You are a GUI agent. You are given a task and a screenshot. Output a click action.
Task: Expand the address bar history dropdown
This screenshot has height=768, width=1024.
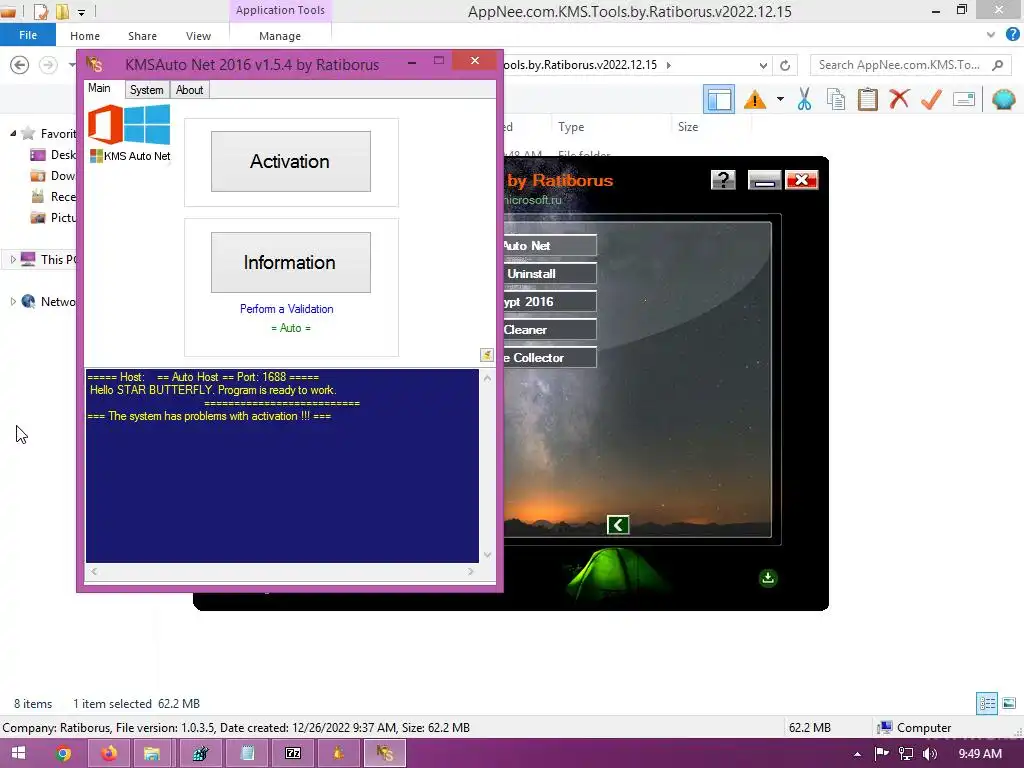pos(763,65)
